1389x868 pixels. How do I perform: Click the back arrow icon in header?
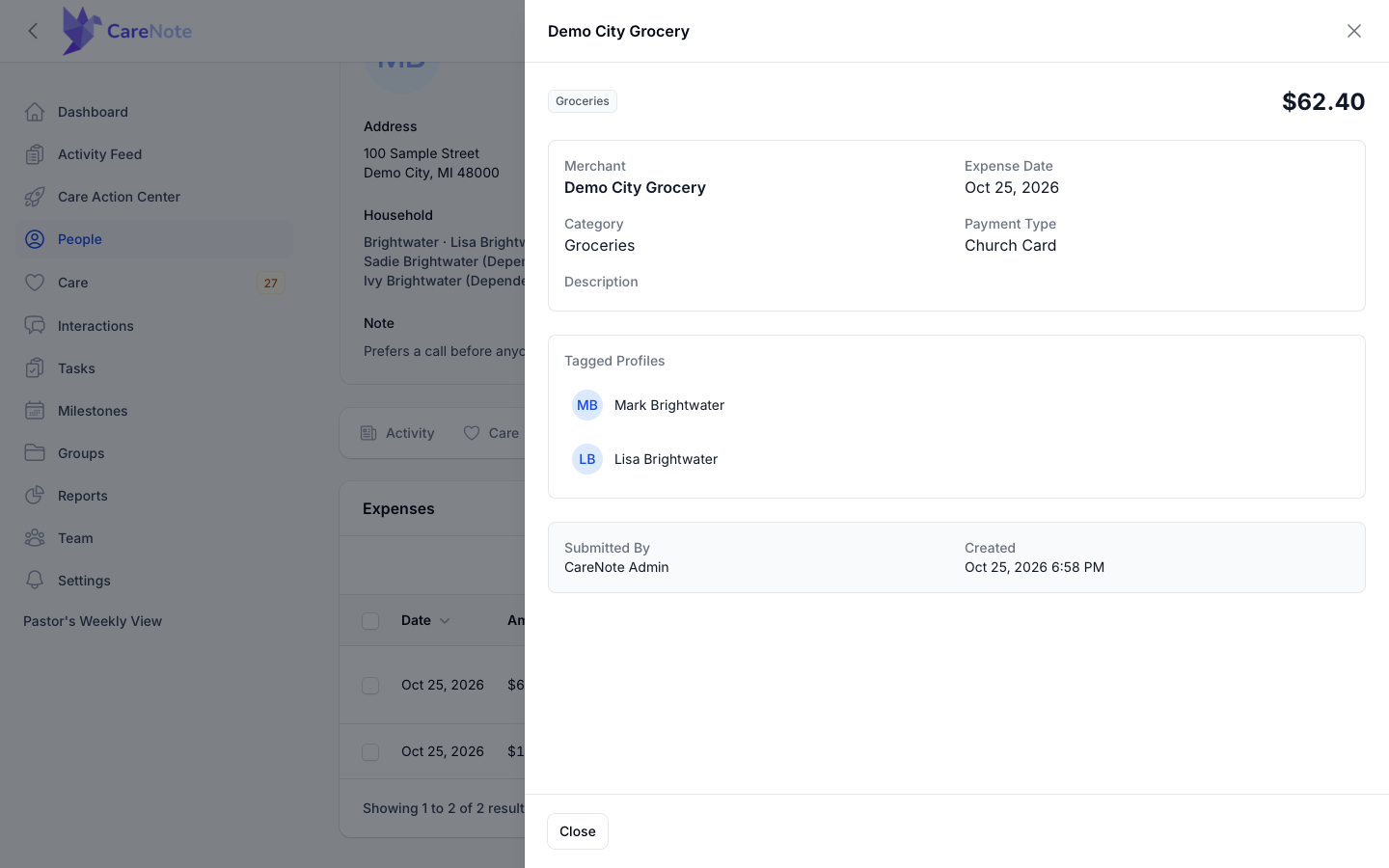tap(34, 31)
